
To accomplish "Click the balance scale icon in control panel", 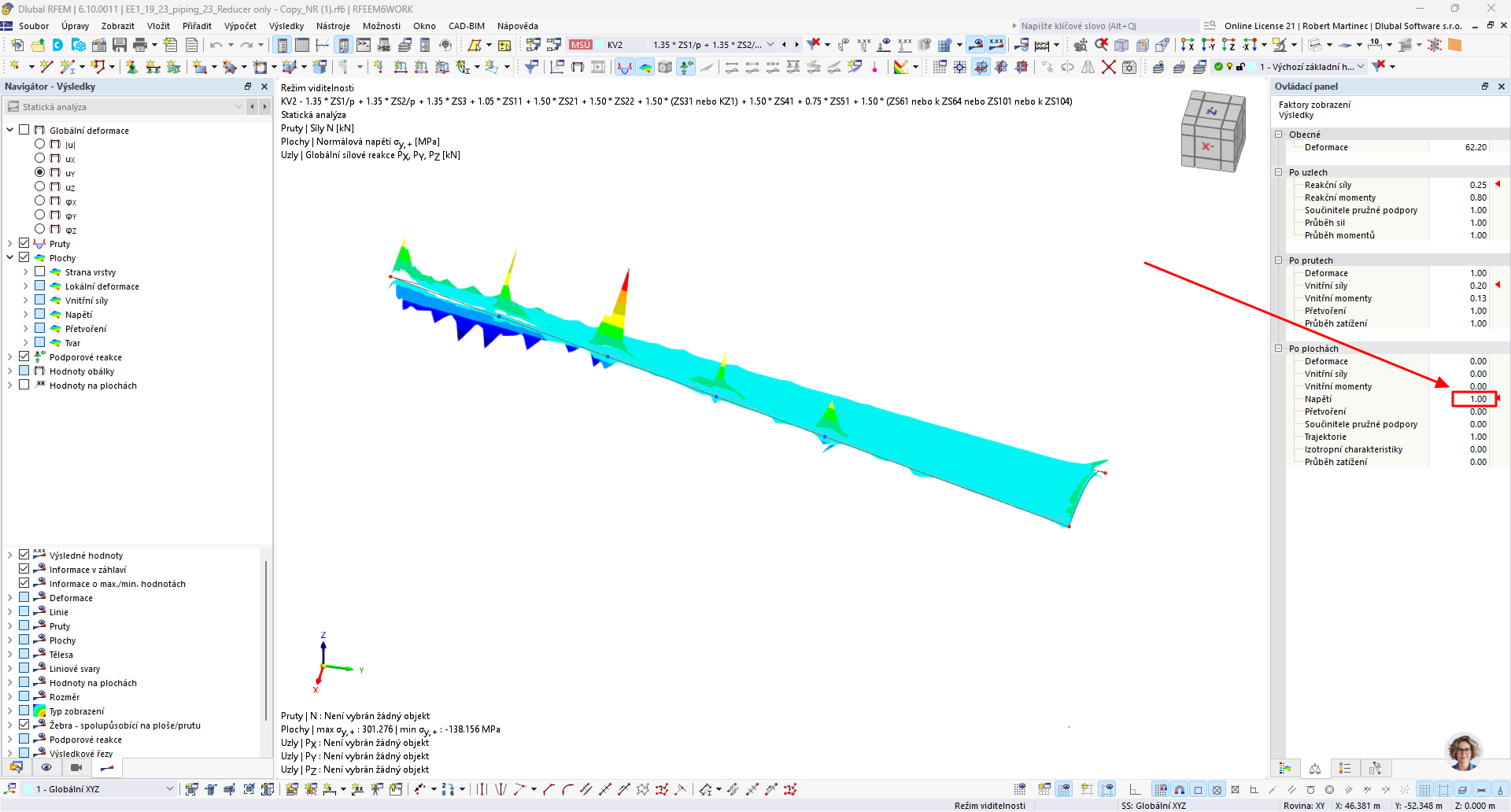I will point(1315,769).
